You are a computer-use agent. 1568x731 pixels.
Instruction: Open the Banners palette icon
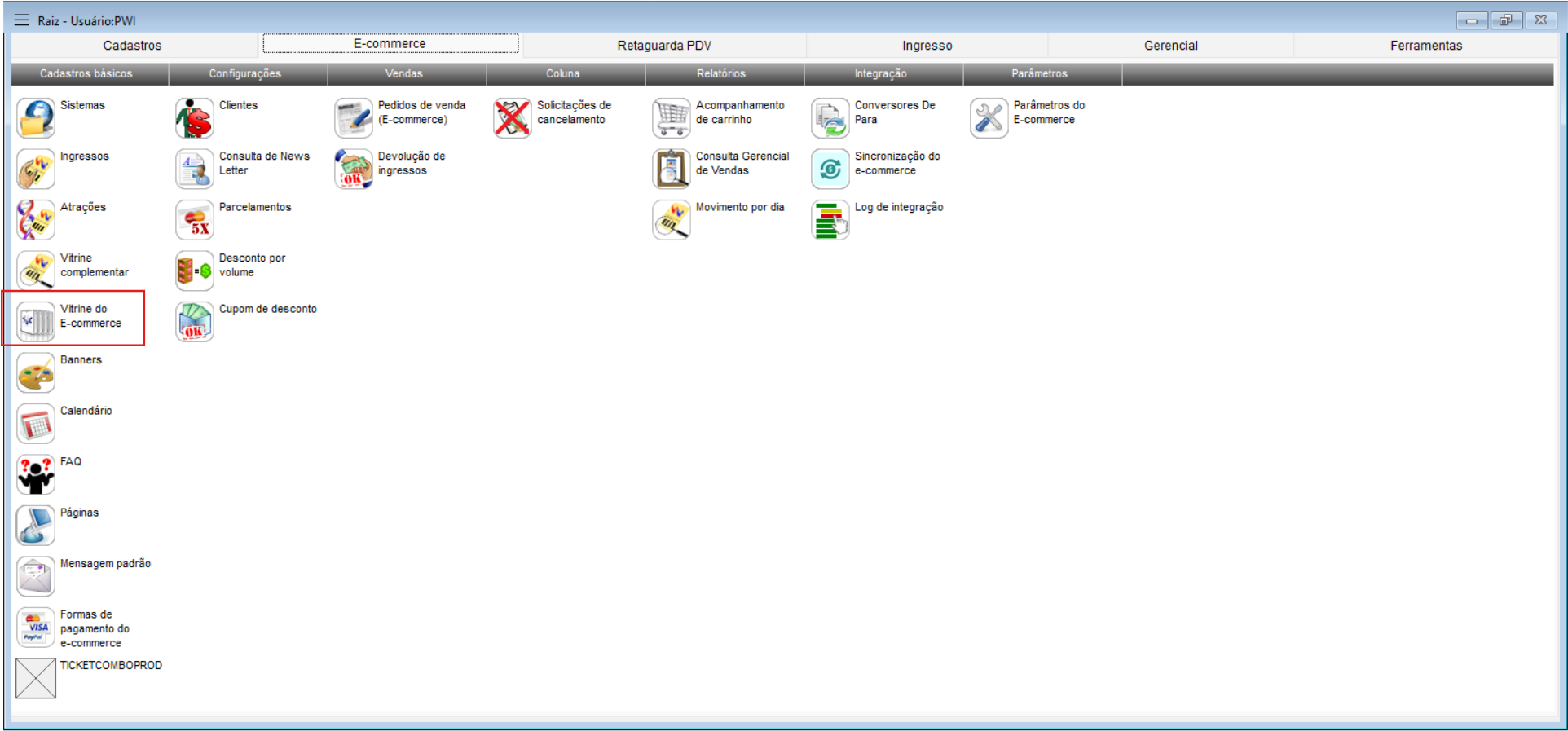(x=36, y=373)
